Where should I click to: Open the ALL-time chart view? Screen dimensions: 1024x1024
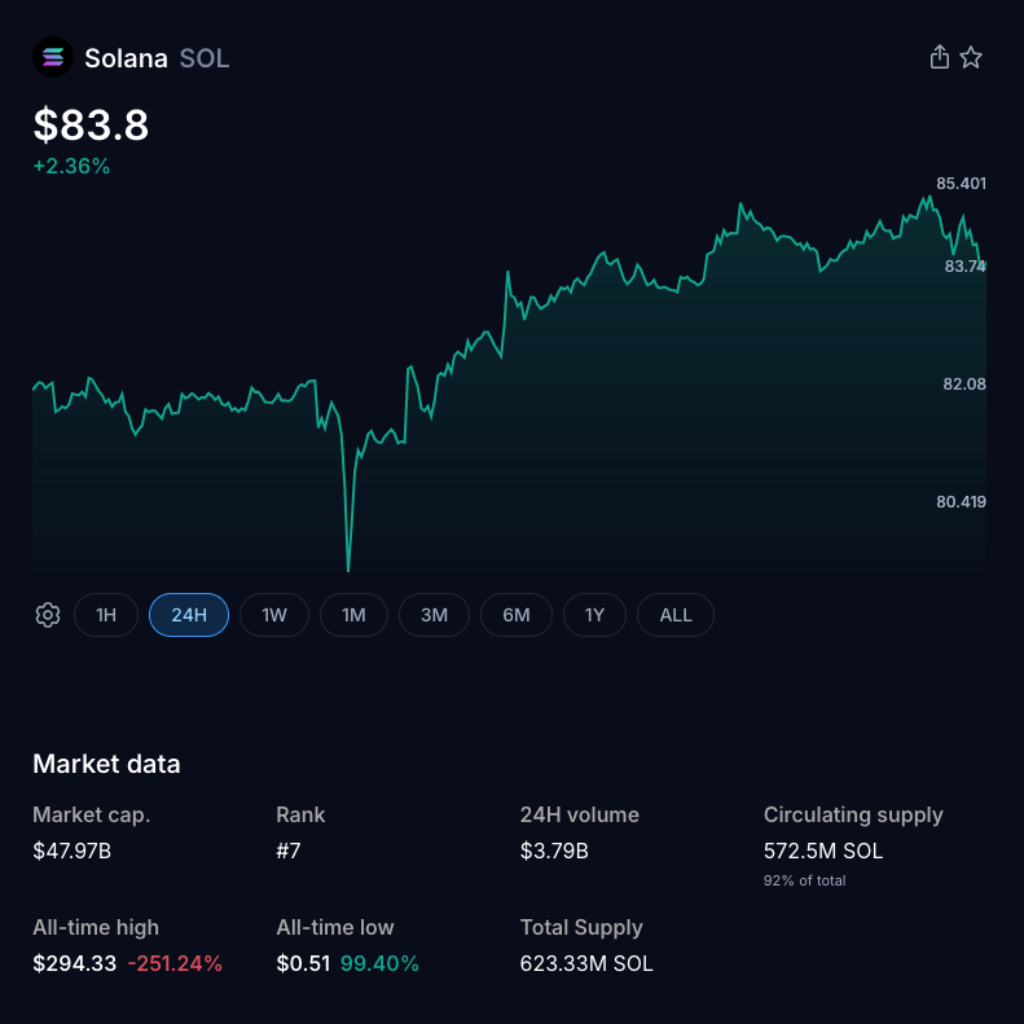(675, 615)
